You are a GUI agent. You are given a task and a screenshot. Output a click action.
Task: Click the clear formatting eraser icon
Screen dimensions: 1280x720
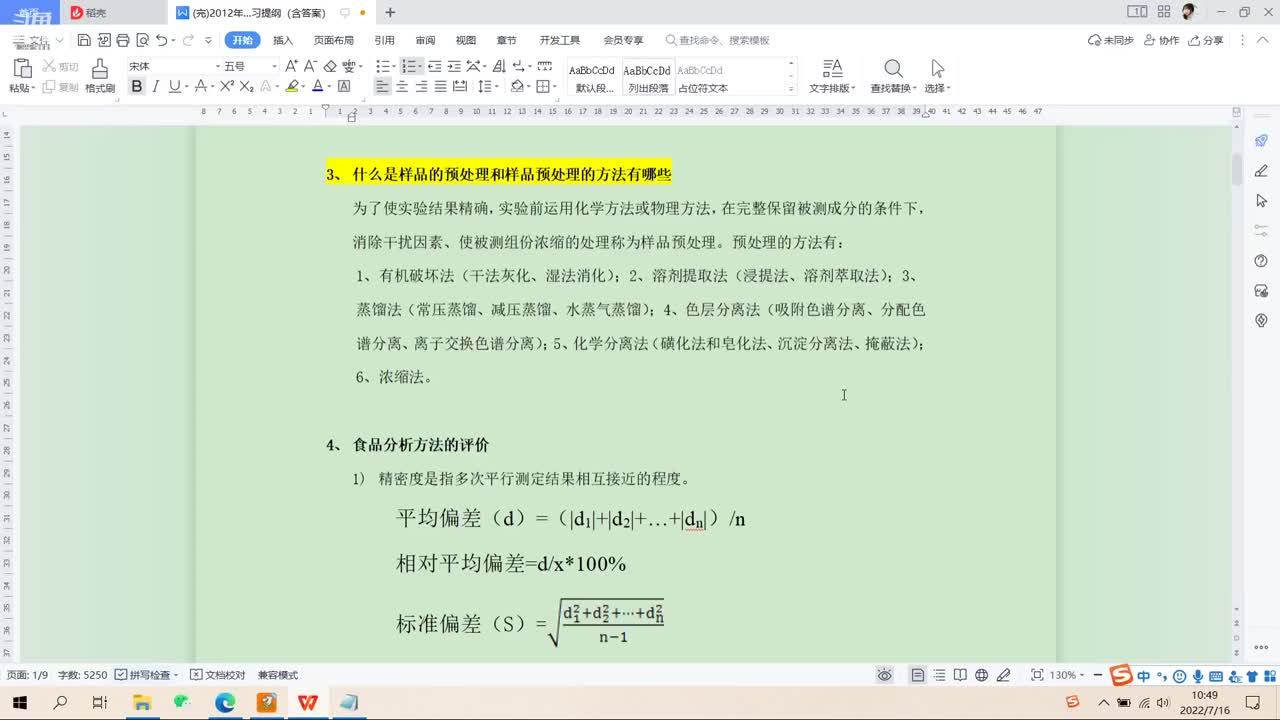330,66
